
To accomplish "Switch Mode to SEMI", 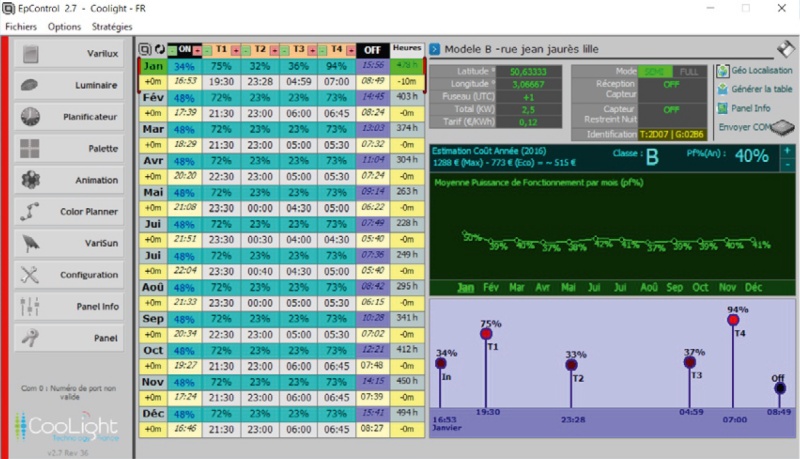I will [x=655, y=72].
